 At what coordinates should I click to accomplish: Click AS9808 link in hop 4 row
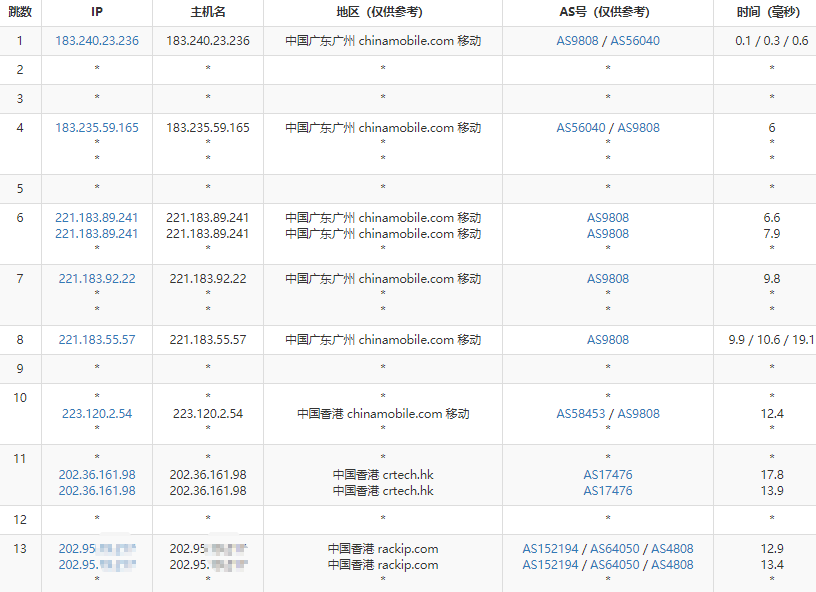coord(639,127)
